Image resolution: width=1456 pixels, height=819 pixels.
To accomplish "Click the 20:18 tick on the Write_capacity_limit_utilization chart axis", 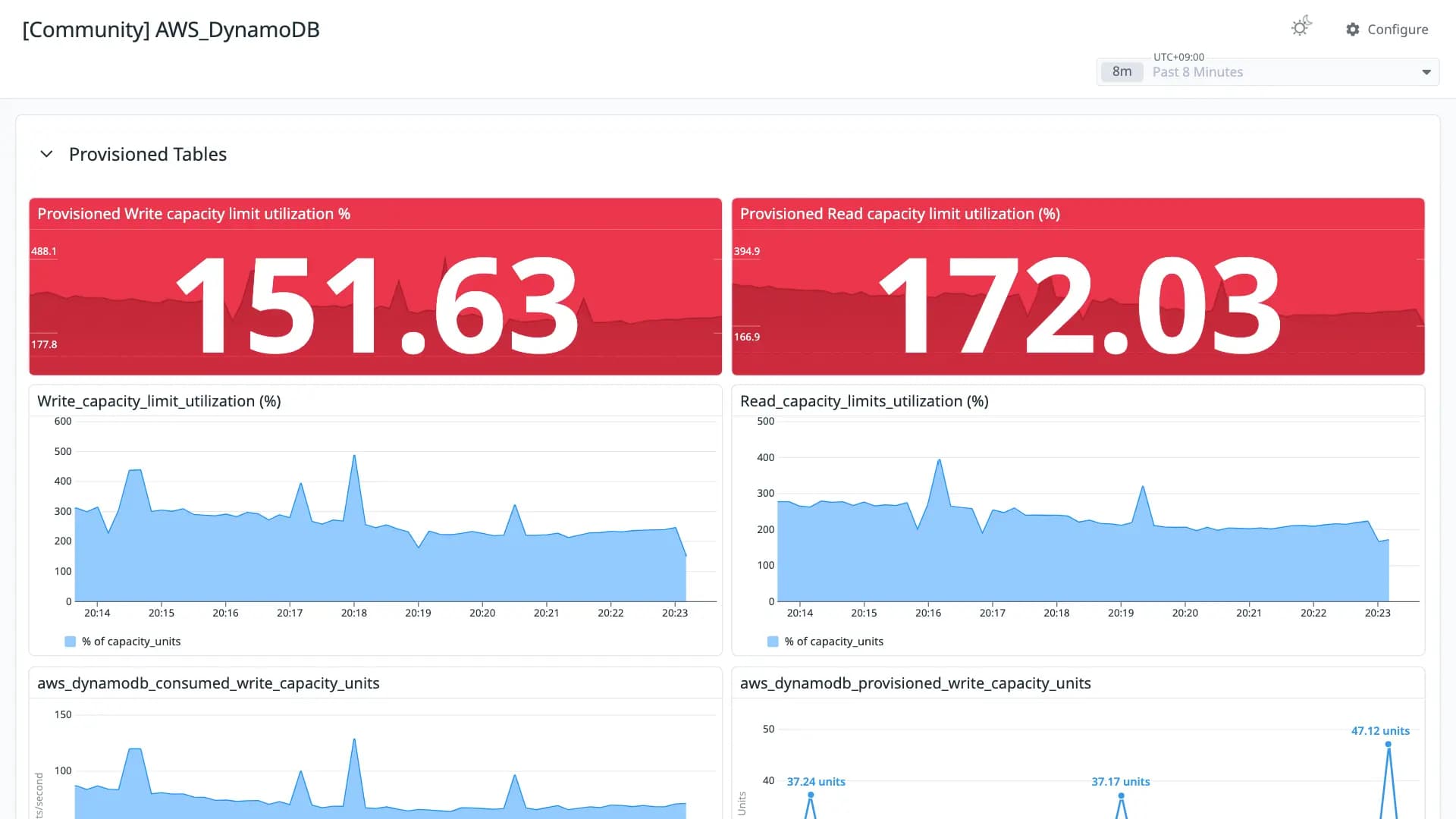I will 354,613.
